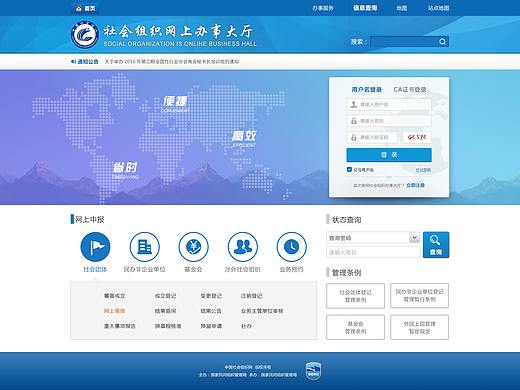The height and width of the screenshot is (390, 520).
Task: Click the verification code input field
Action: 372,137
